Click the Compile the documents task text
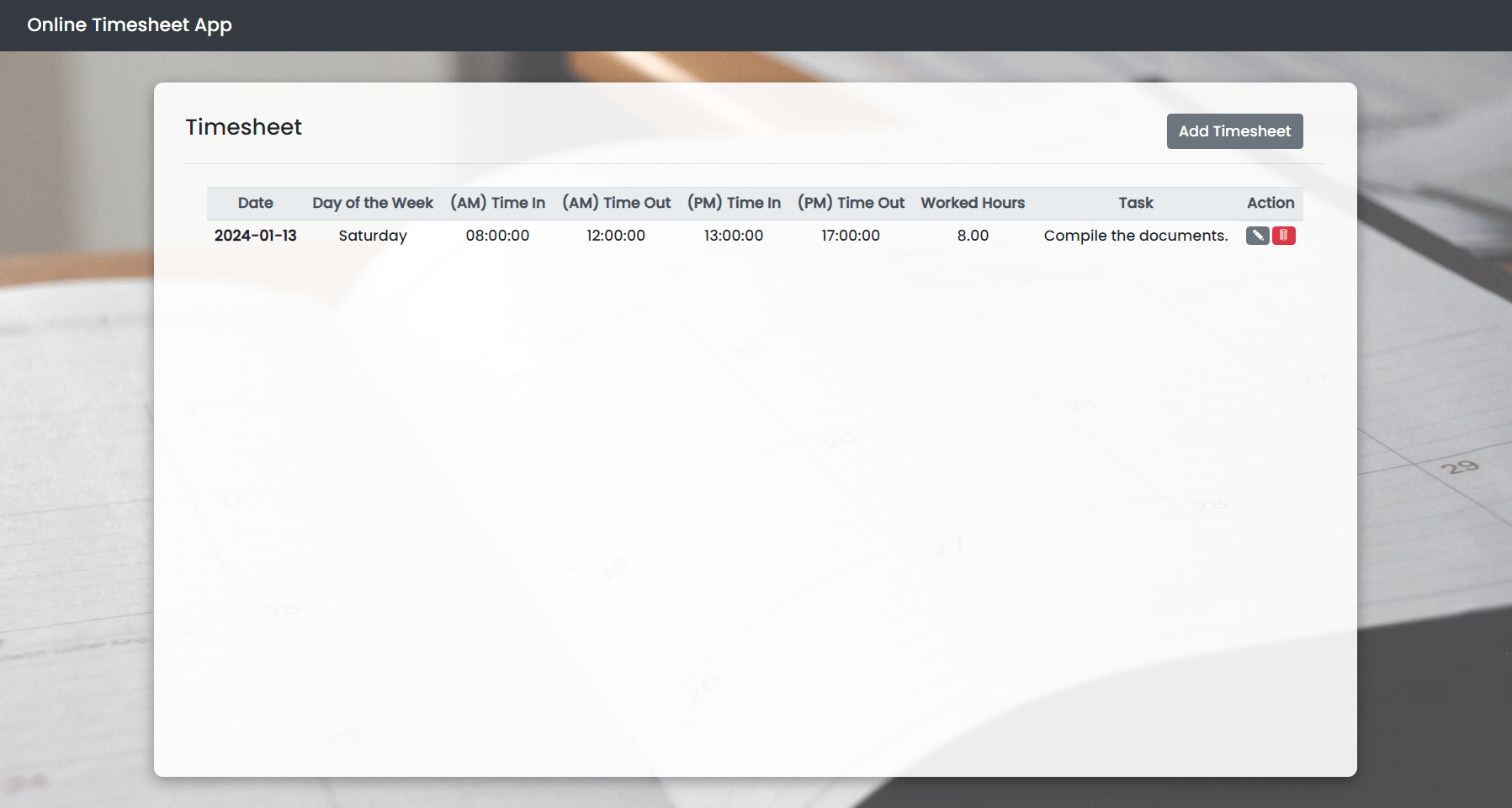Viewport: 1512px width, 808px height. (x=1135, y=236)
